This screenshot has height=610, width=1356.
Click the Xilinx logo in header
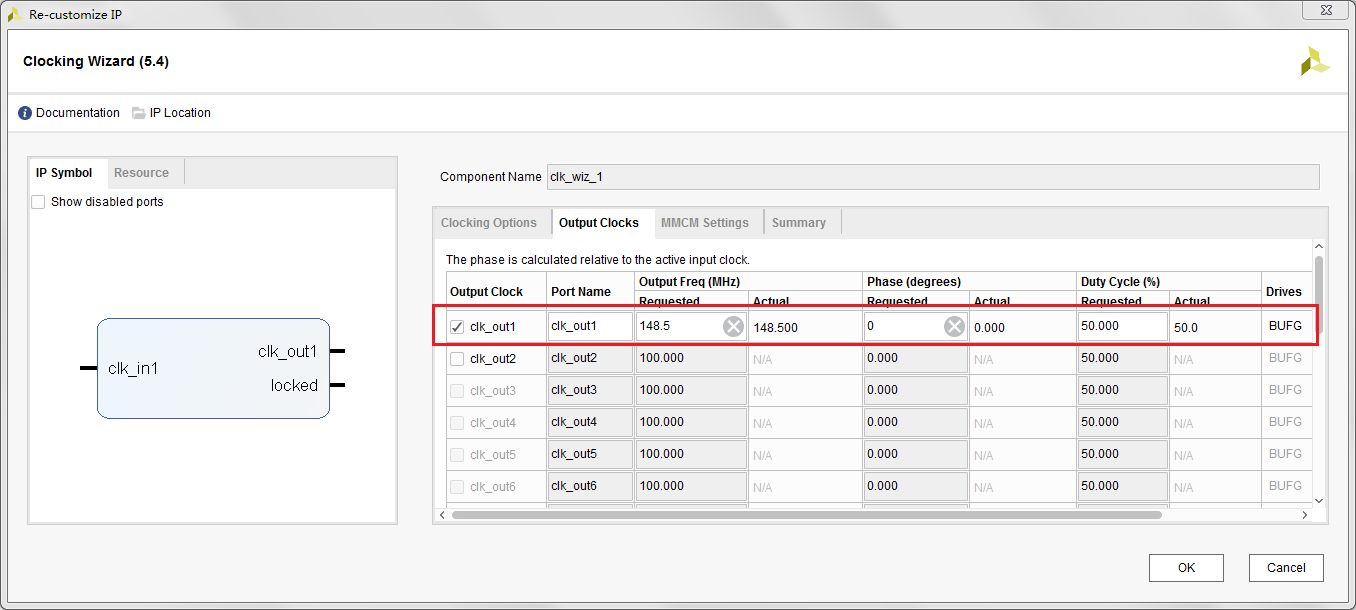(x=1314, y=62)
